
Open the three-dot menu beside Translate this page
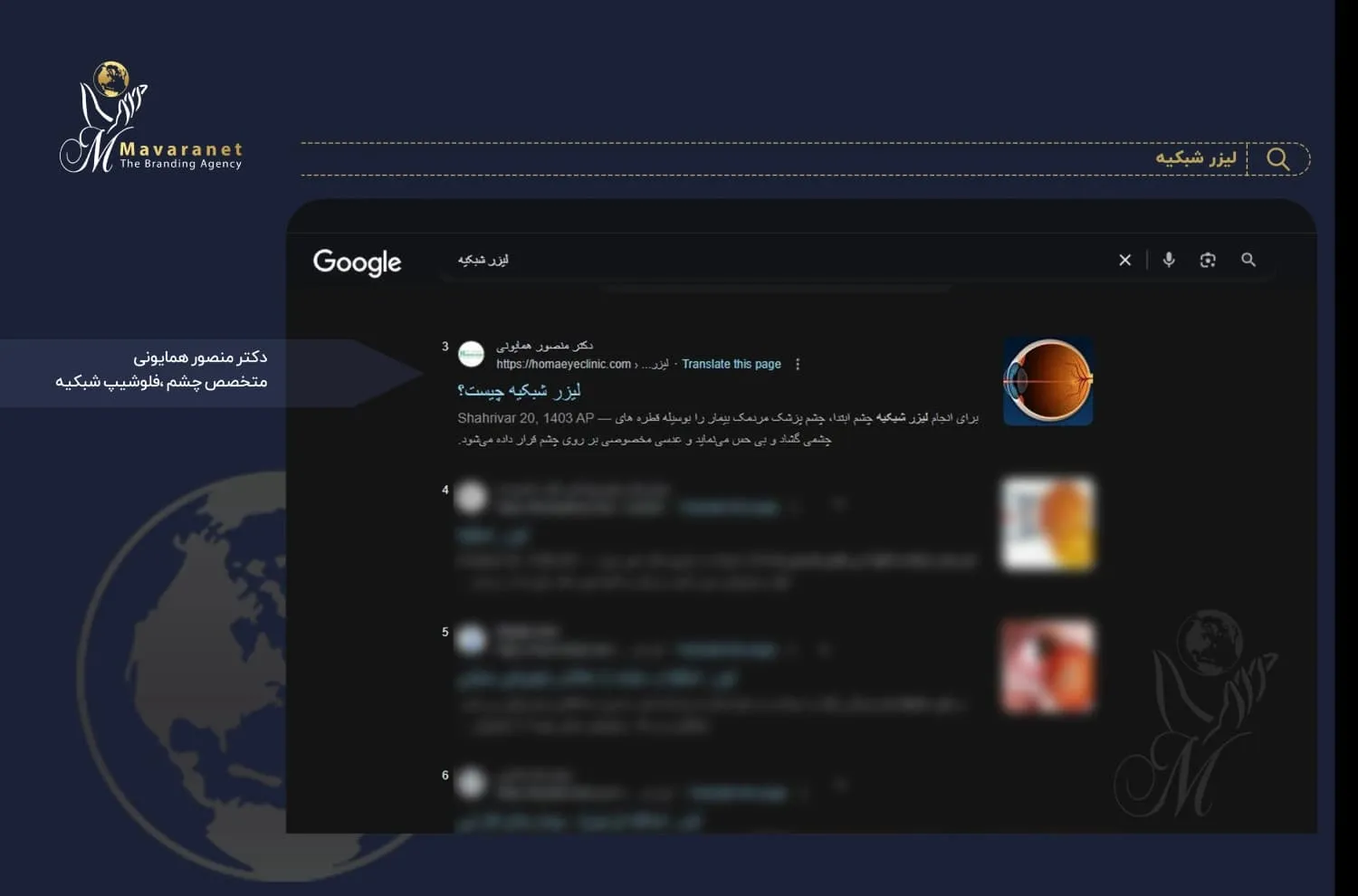click(x=798, y=365)
